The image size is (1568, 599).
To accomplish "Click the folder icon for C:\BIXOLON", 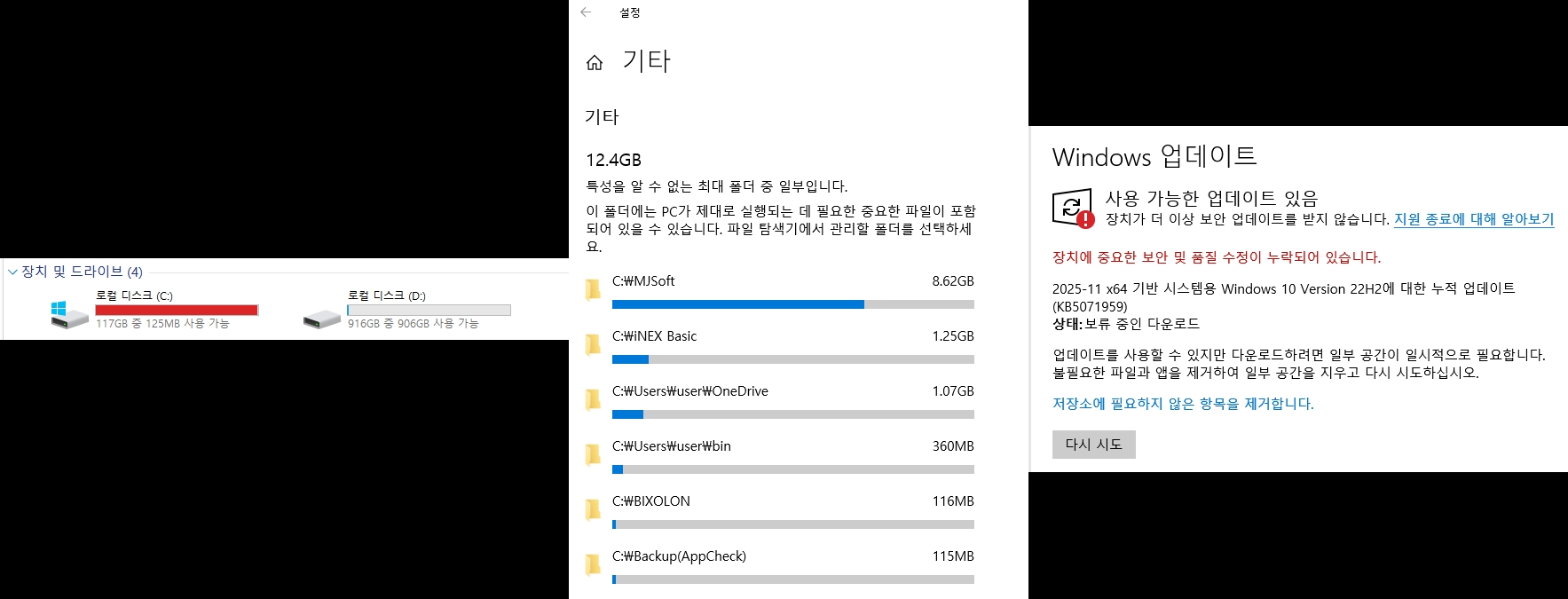I will coord(593,510).
